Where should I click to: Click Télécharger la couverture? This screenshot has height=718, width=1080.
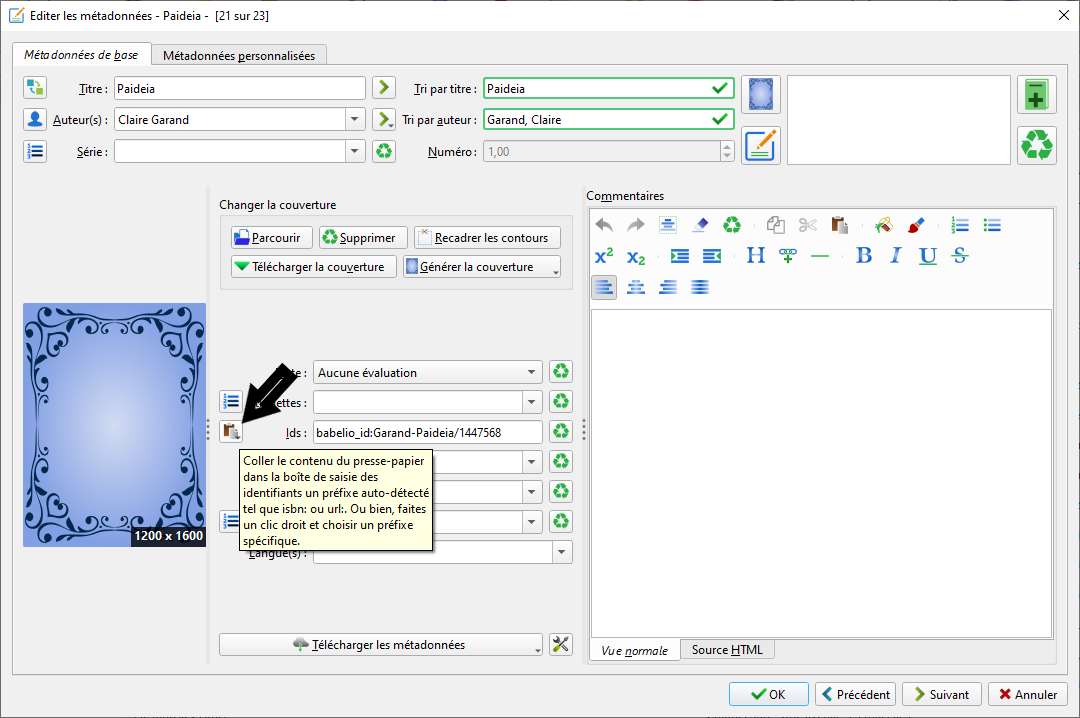point(313,266)
